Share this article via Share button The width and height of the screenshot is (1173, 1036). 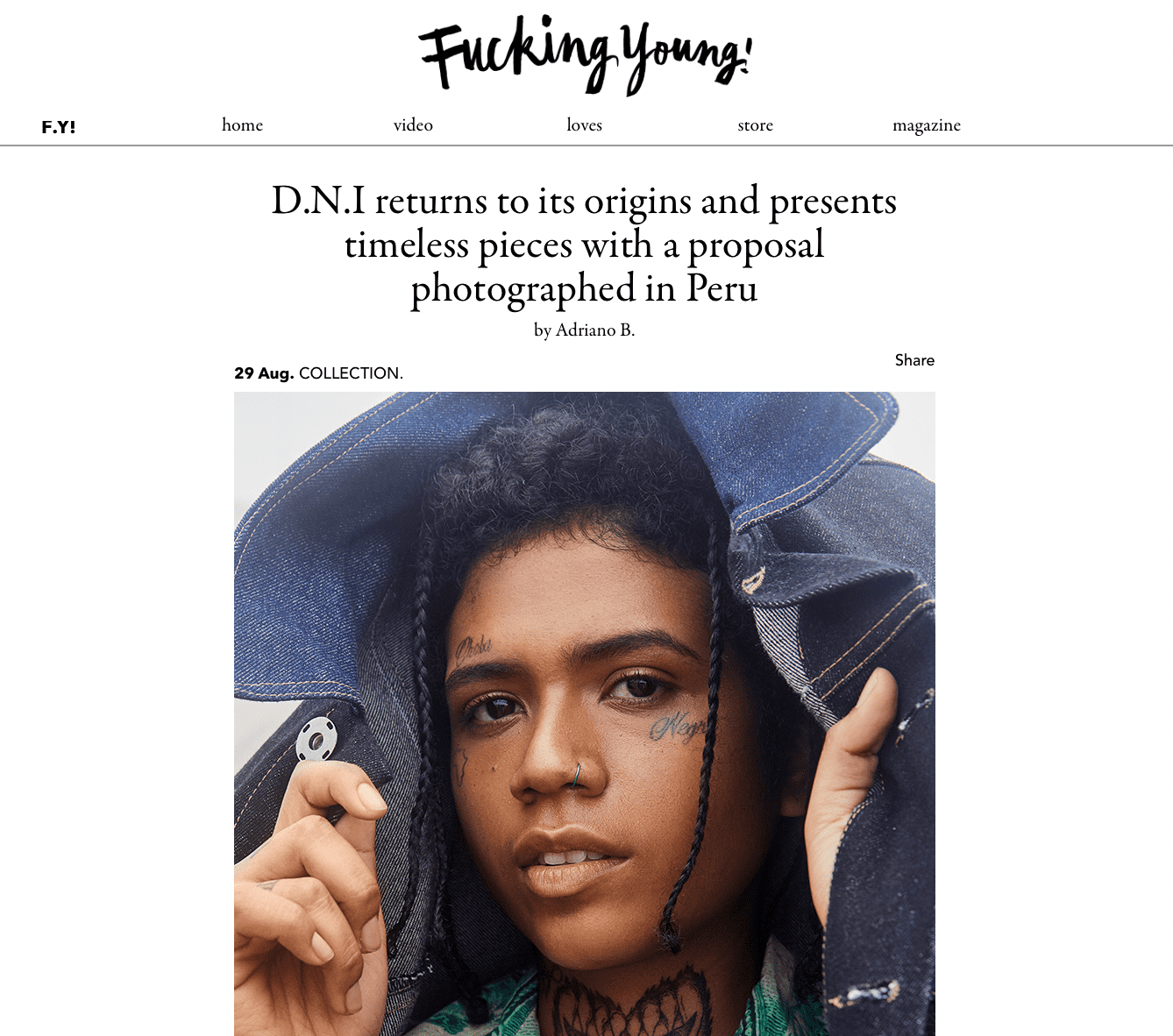[x=914, y=360]
